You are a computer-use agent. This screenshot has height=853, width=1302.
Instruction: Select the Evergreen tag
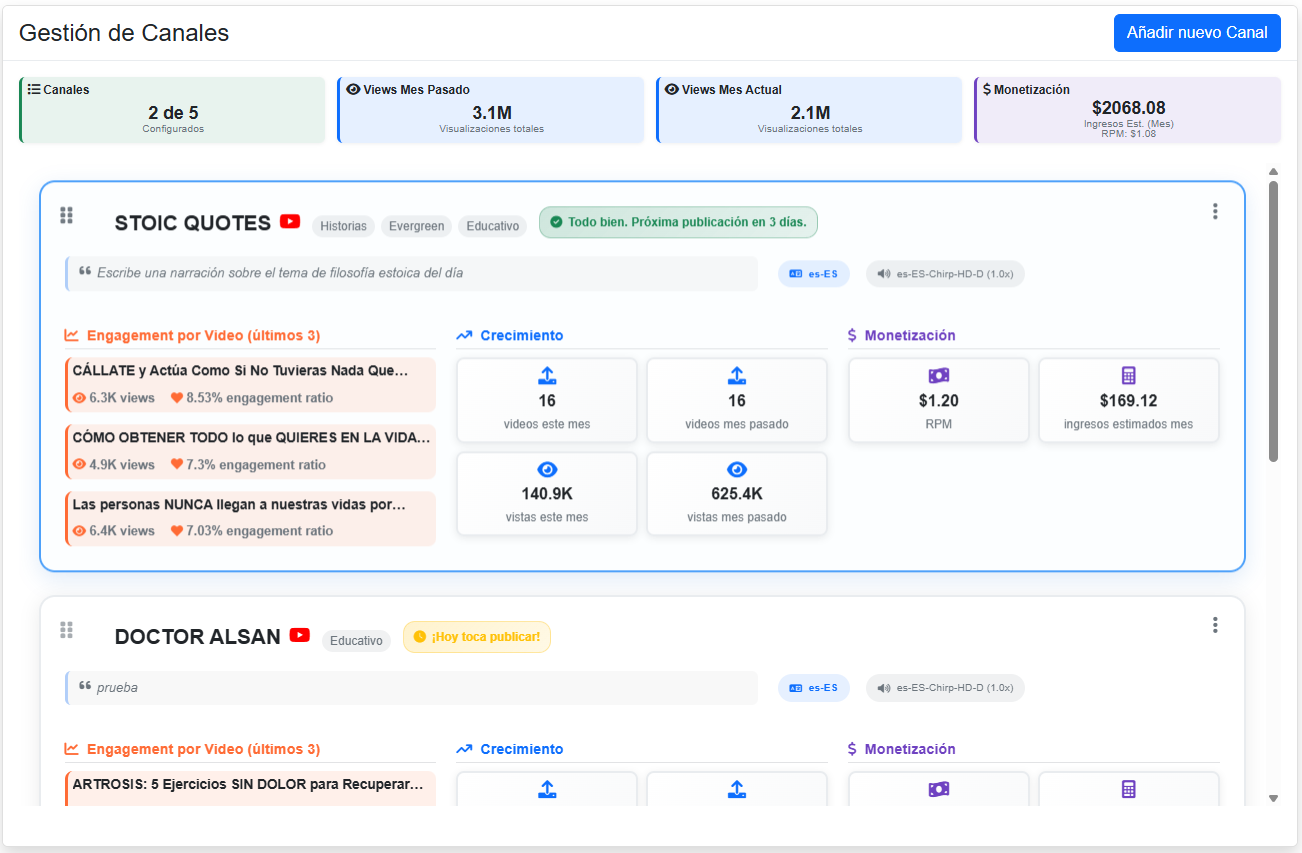point(417,226)
